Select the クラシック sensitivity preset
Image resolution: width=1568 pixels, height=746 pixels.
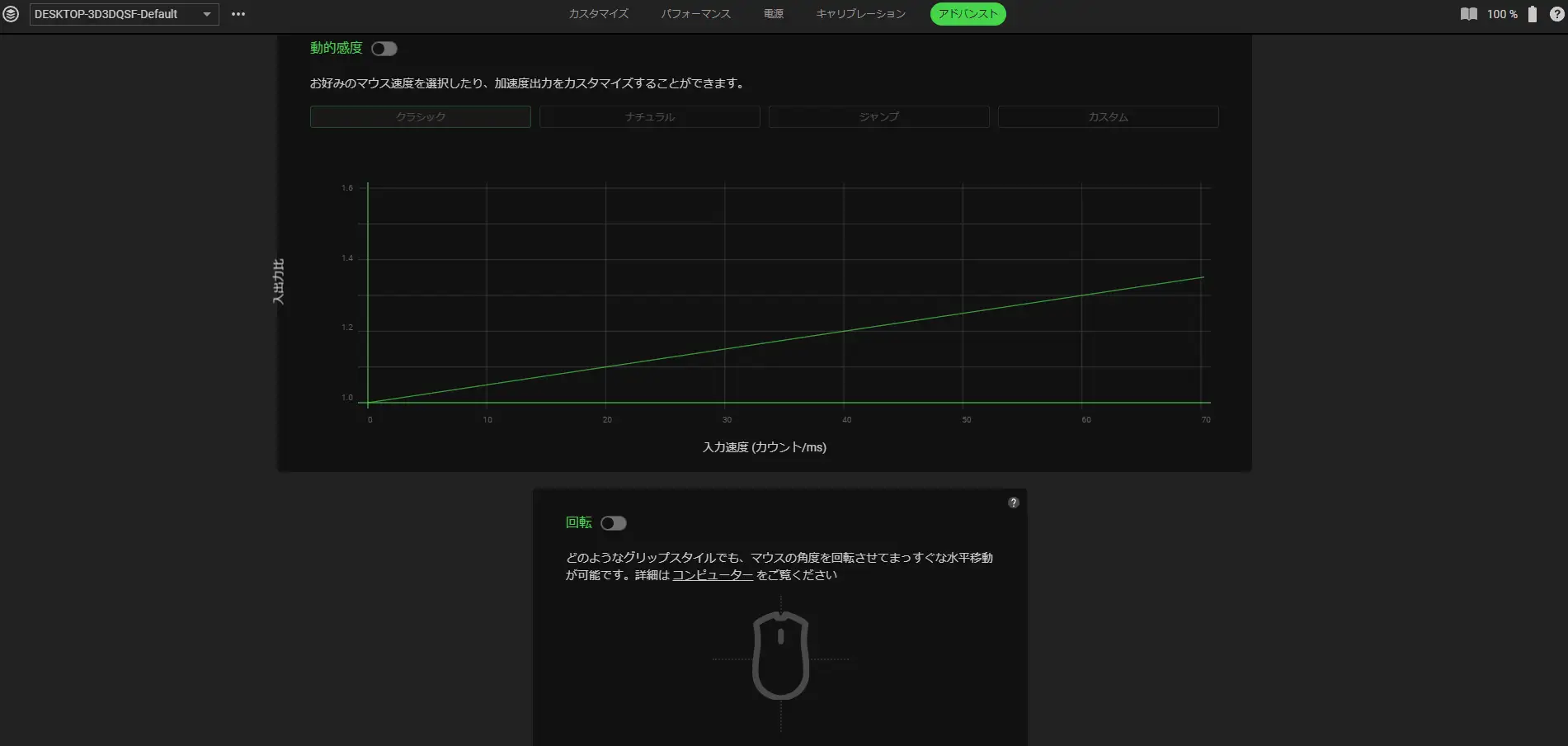click(x=420, y=117)
